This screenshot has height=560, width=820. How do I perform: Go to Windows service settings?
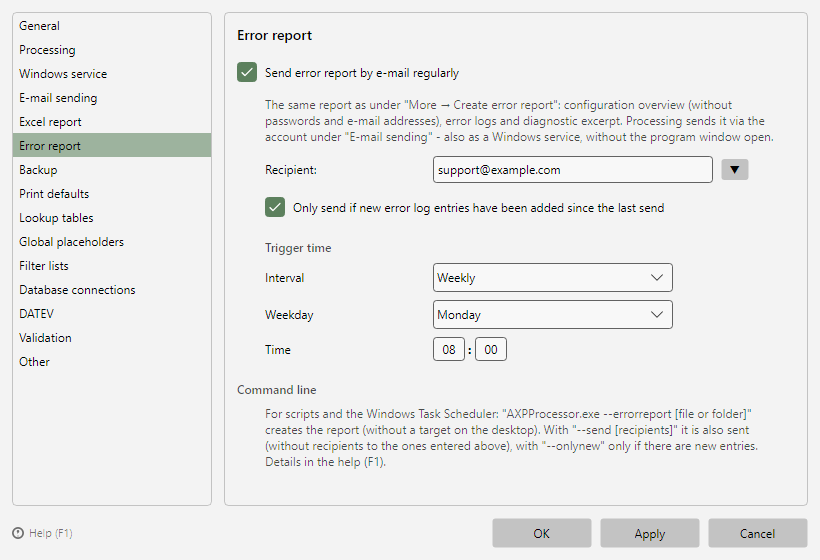112,74
